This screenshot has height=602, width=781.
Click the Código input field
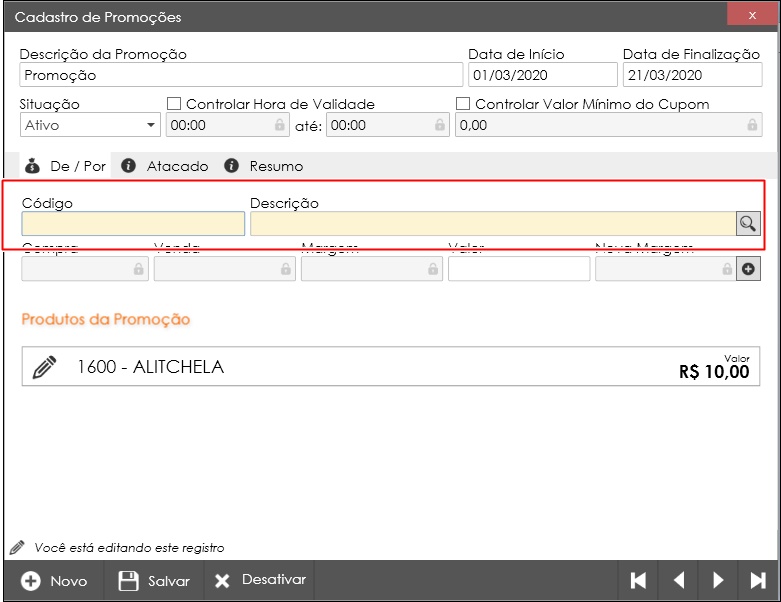[x=133, y=224]
